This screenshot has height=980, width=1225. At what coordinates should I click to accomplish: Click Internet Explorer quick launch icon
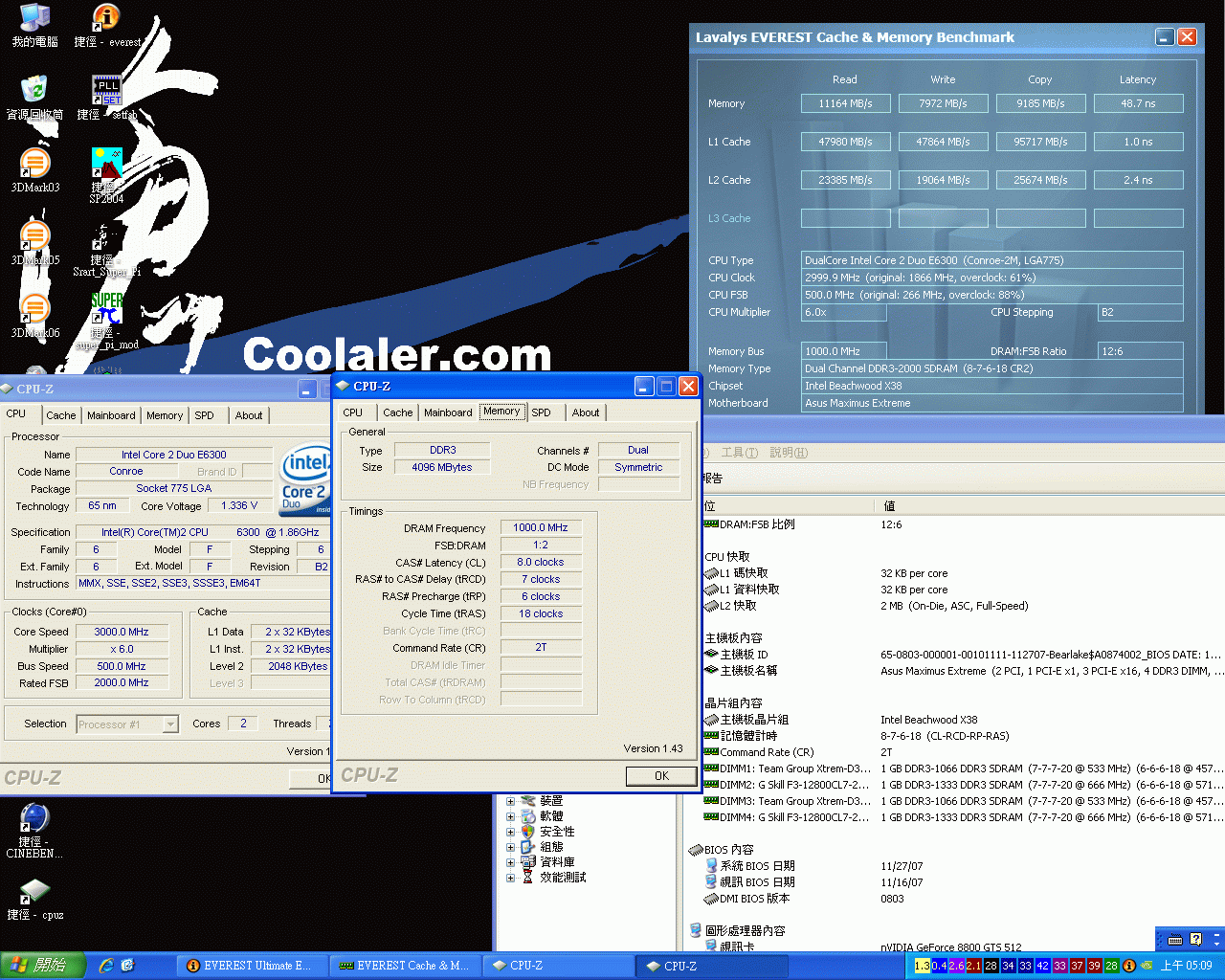(106, 966)
